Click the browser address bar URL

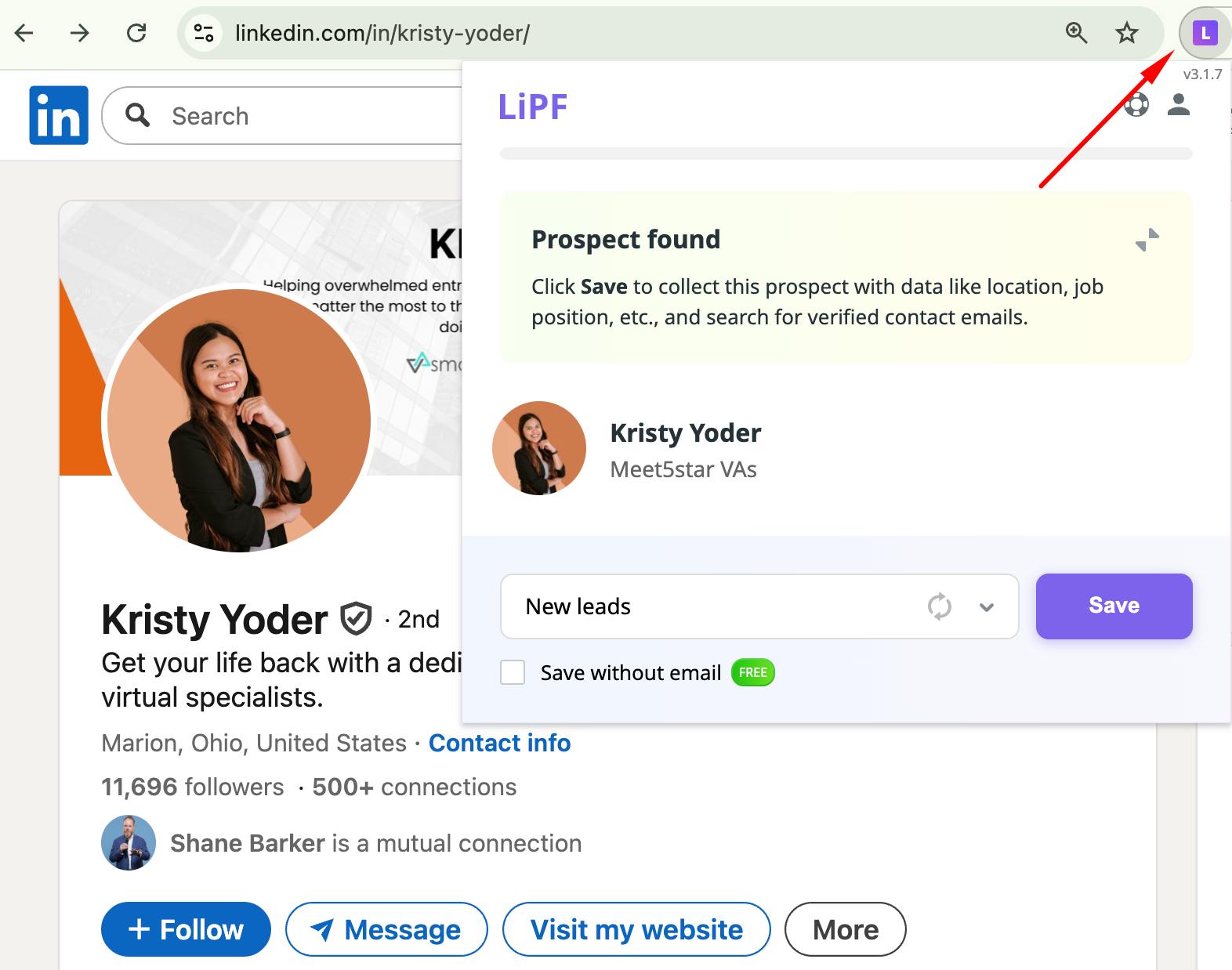pyautogui.click(x=382, y=33)
